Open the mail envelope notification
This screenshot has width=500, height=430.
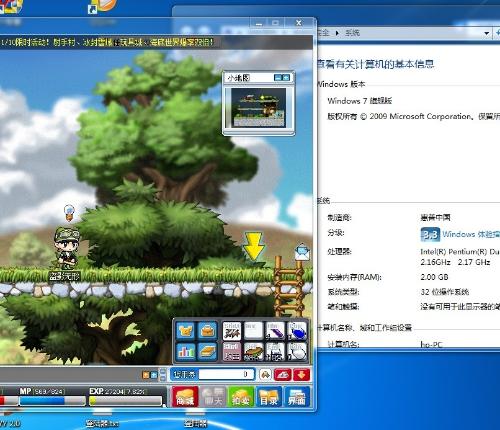[x=302, y=252]
